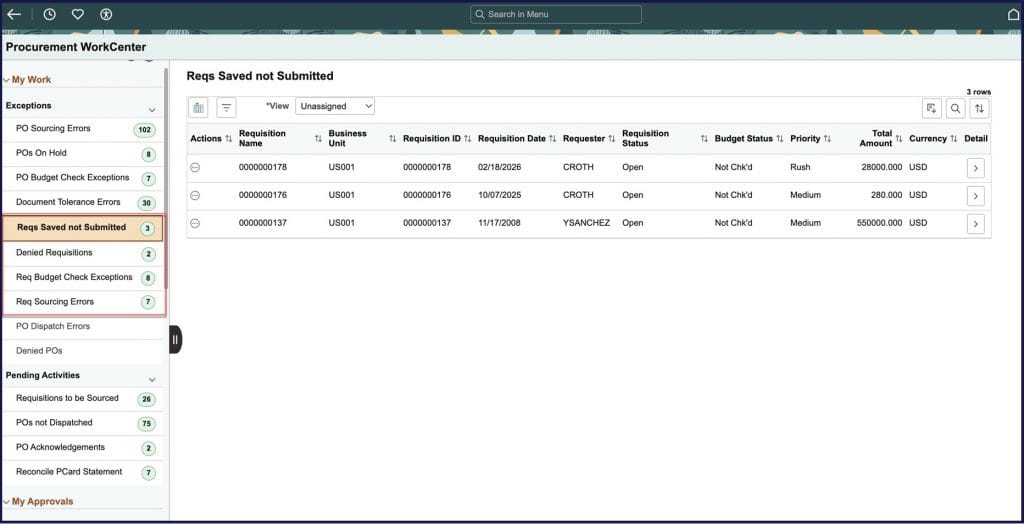Click the 75 count badge
Image resolution: width=1024 pixels, height=524 pixels.
tap(146, 424)
